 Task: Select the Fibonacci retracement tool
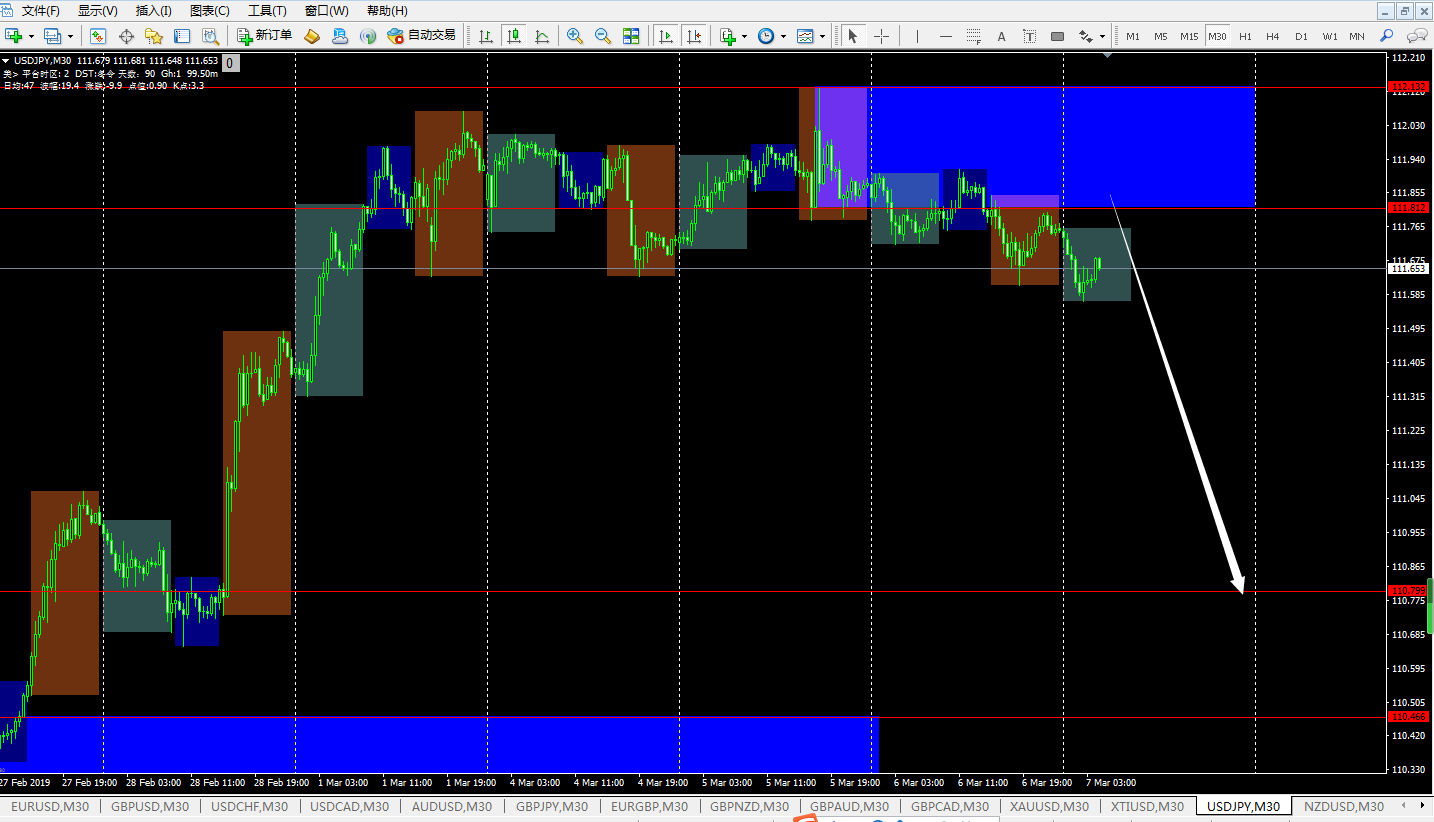(974, 36)
